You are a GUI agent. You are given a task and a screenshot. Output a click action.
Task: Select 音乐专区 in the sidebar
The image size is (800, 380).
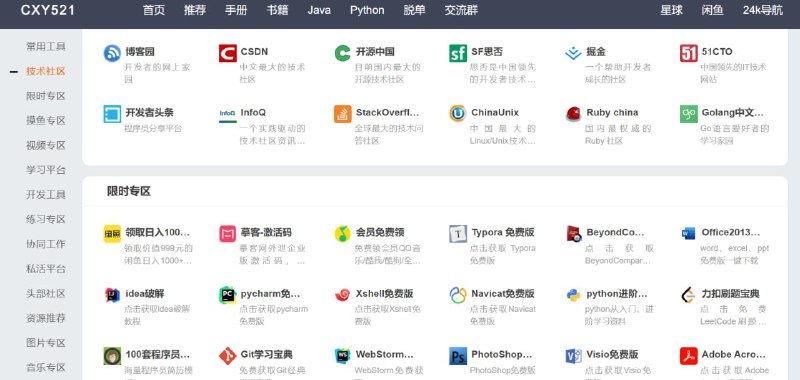(46, 367)
